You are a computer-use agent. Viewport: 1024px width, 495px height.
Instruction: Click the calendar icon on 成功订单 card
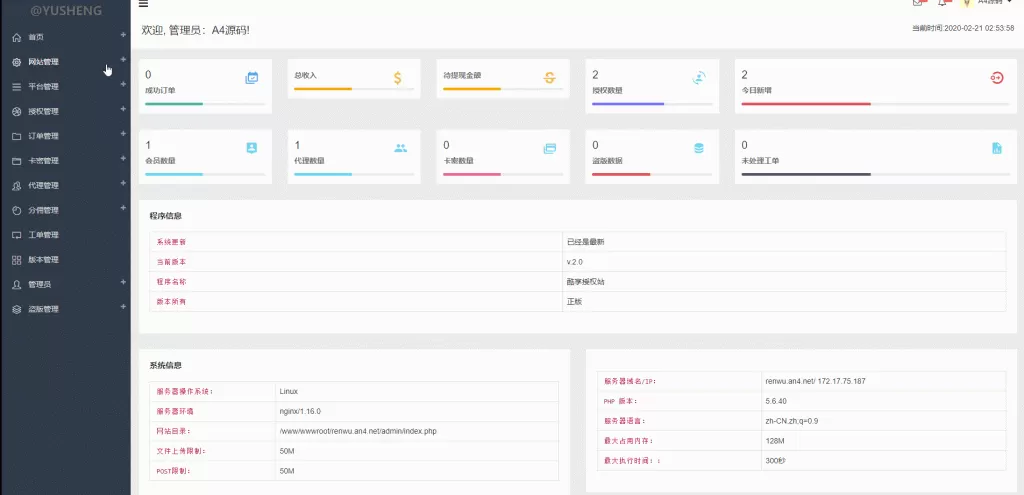[x=252, y=77]
